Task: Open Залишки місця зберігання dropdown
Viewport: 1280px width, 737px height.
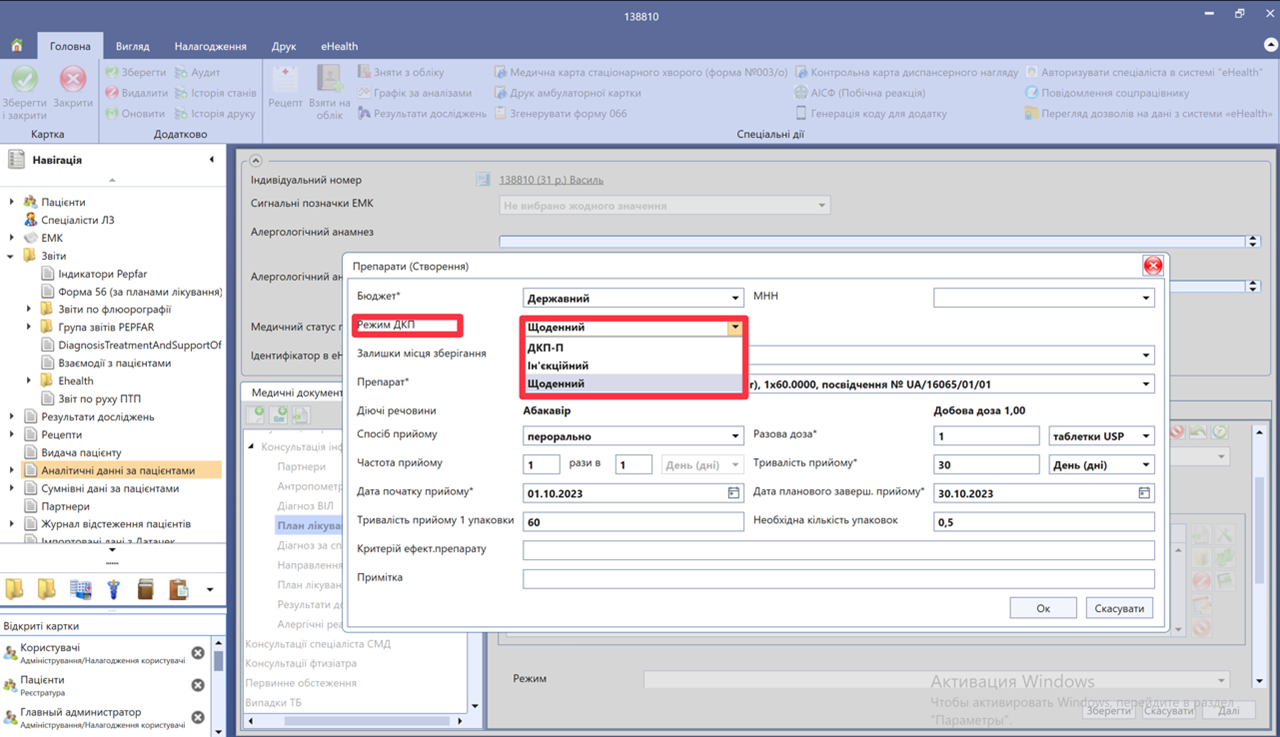Action: [x=1146, y=355]
